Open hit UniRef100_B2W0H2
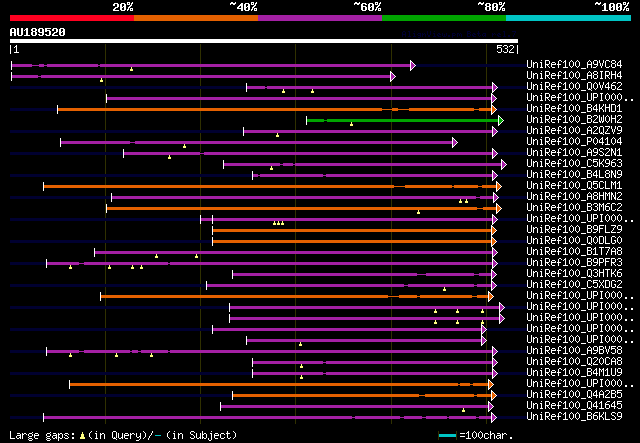This screenshot has width=640, height=443. [574, 119]
